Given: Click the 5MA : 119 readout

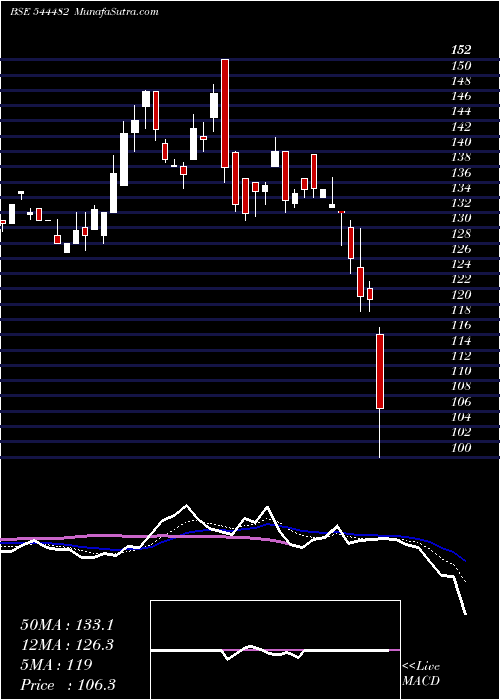Looking at the screenshot, I should click(x=56, y=665).
